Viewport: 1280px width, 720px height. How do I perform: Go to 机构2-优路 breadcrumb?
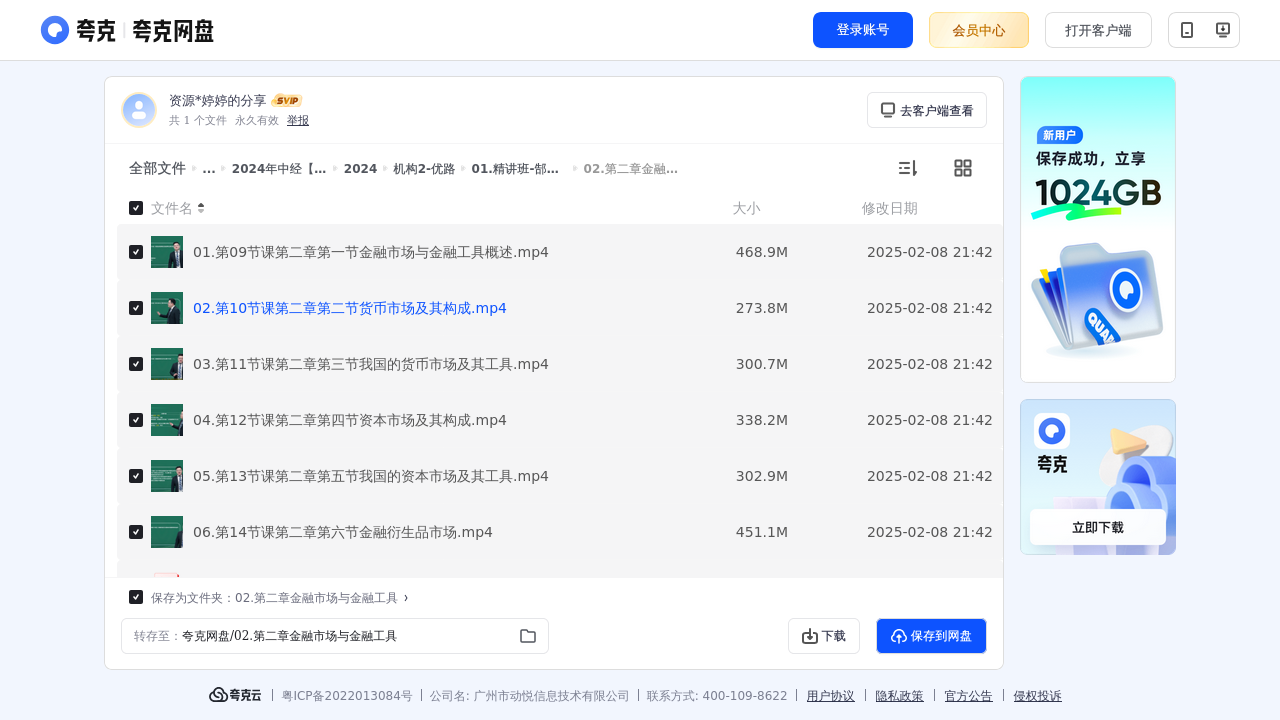tap(424, 169)
